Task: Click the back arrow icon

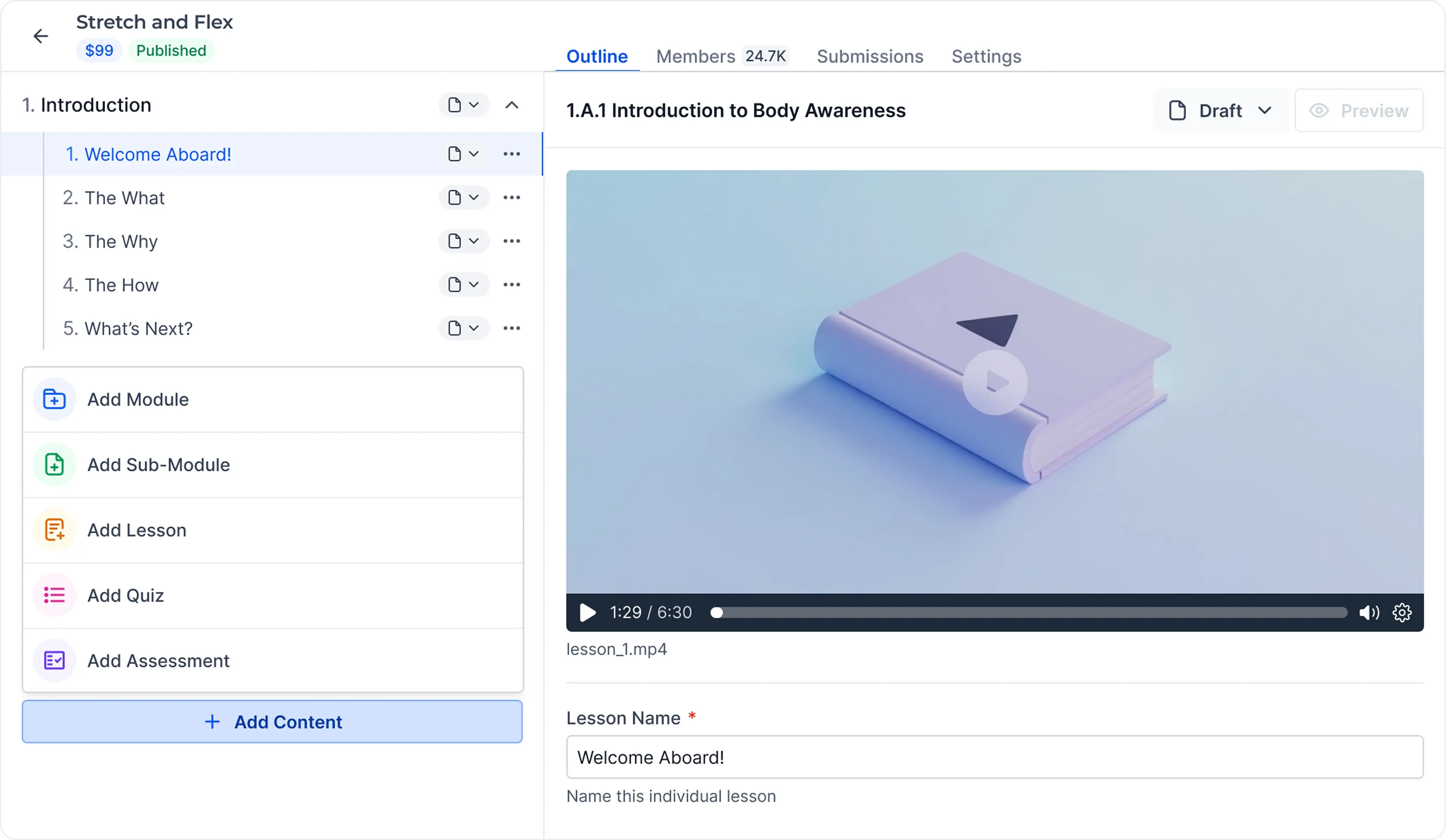Action: coord(40,36)
